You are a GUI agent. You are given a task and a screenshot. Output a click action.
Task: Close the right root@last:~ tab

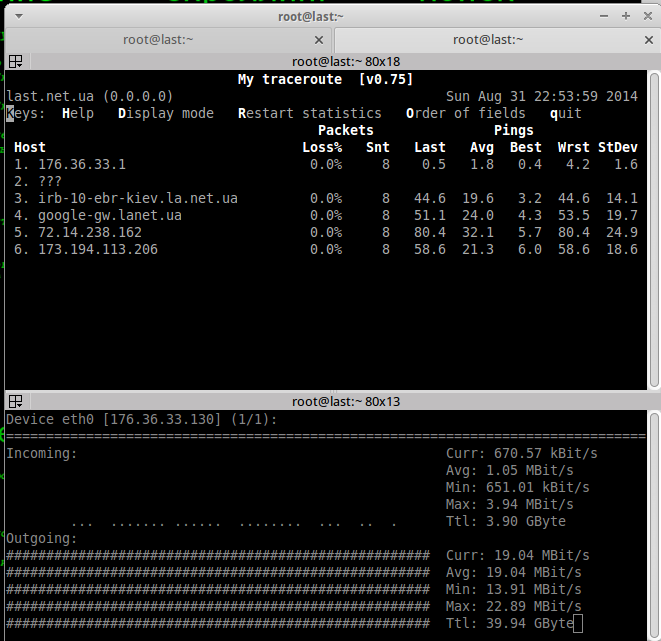click(x=649, y=40)
